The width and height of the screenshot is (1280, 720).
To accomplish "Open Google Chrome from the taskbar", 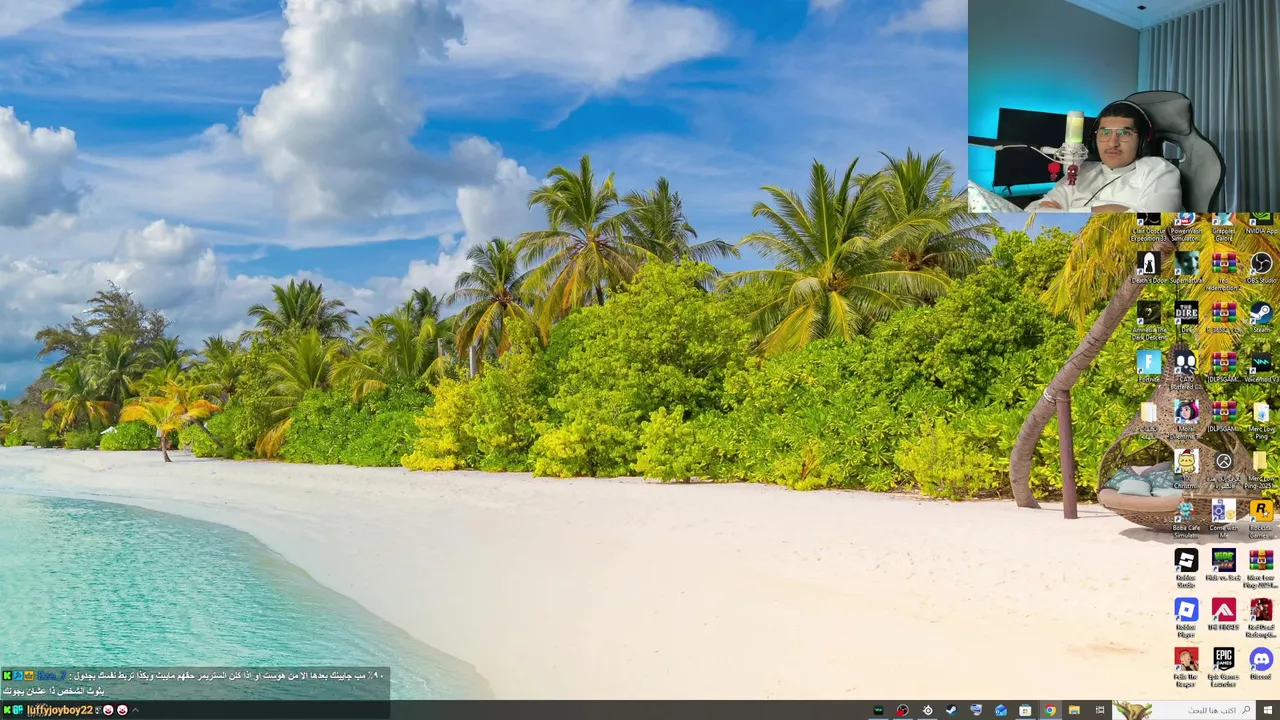I will [1050, 710].
